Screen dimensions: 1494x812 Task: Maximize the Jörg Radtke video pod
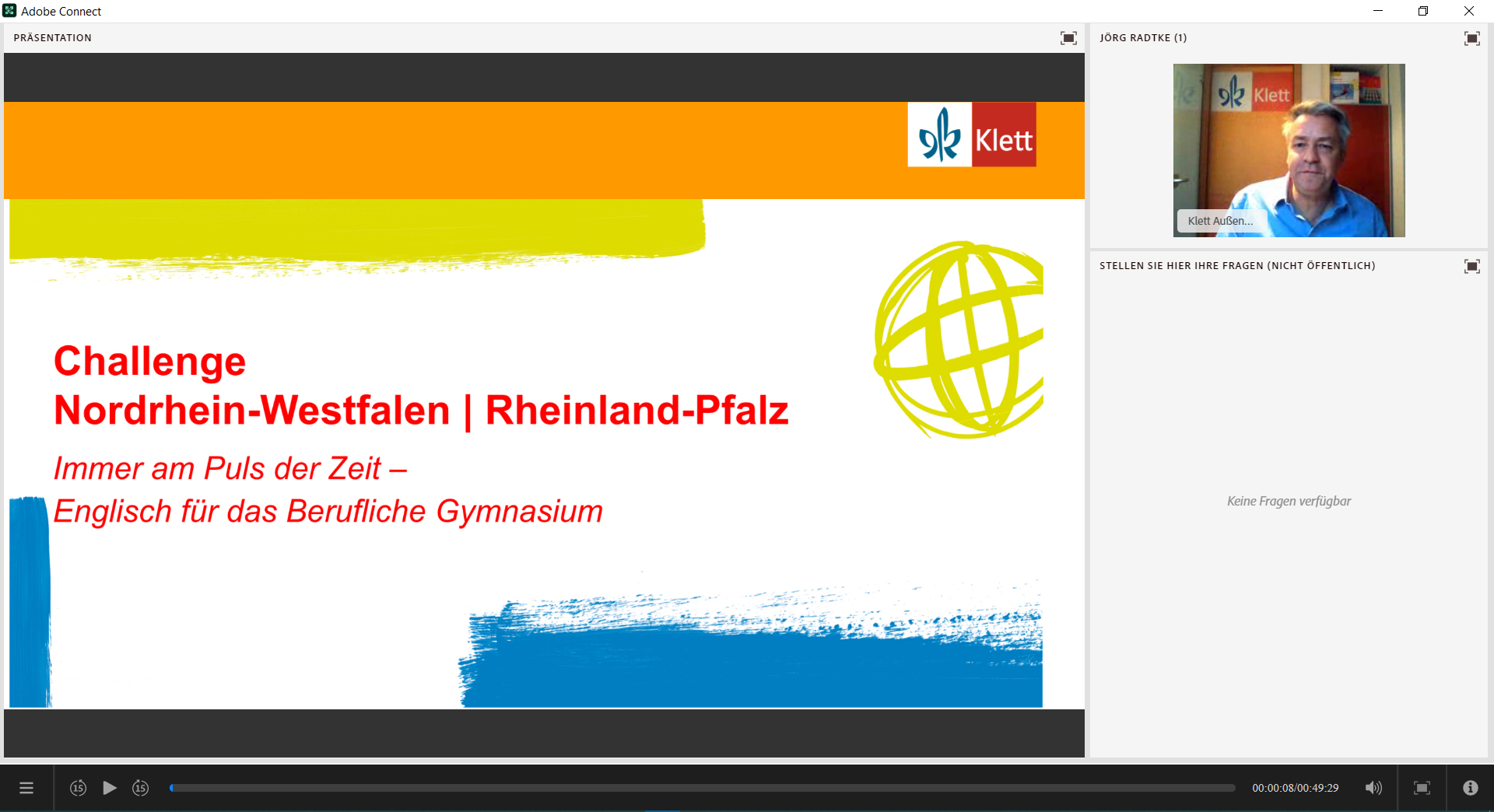(1471, 38)
